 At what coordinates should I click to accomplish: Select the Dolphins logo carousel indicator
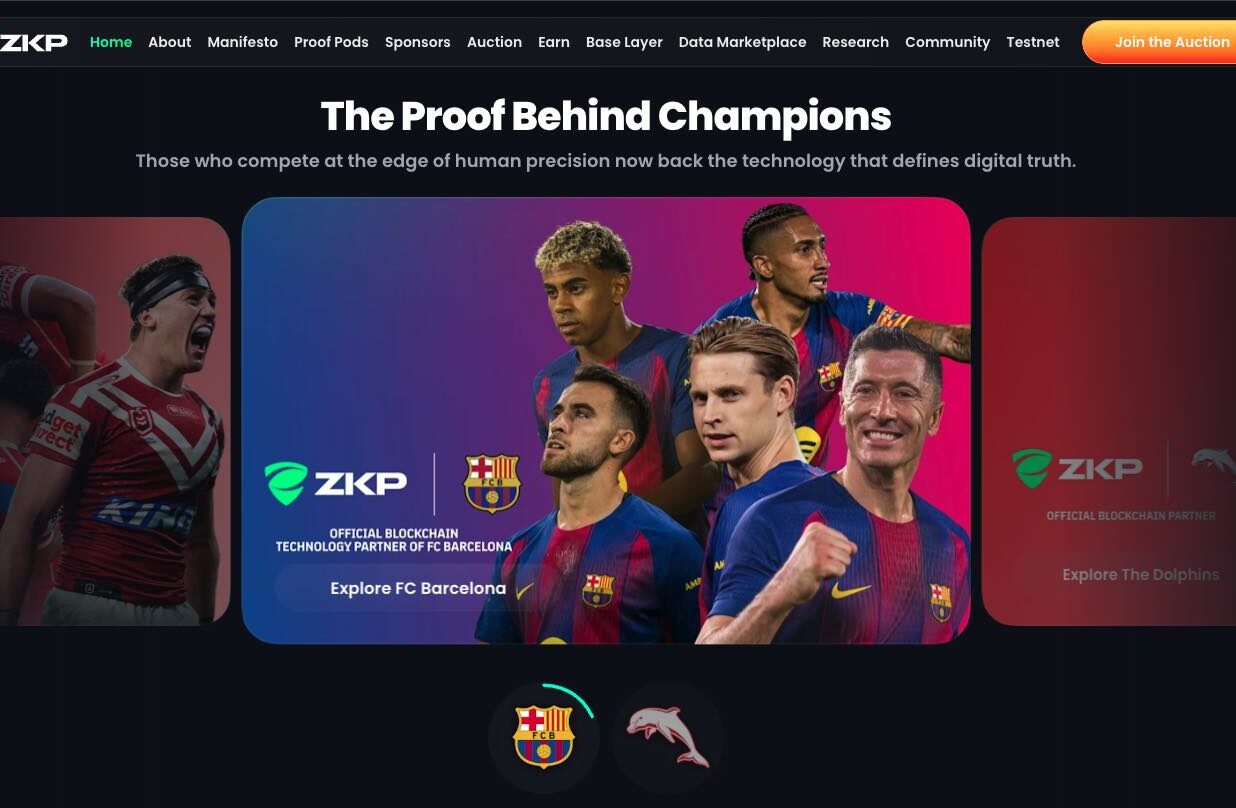click(x=668, y=737)
